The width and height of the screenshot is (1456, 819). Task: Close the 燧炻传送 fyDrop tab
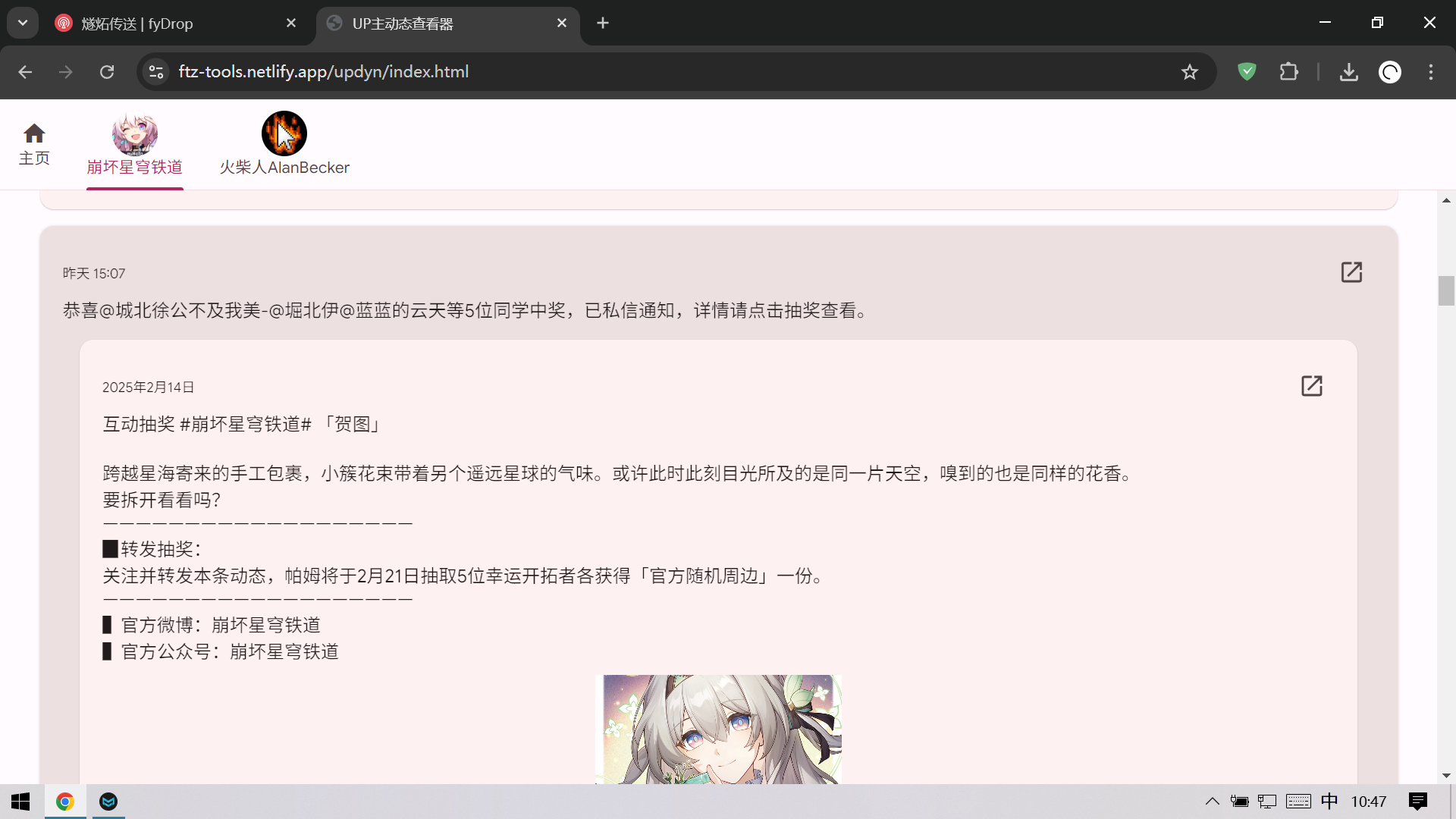(291, 24)
